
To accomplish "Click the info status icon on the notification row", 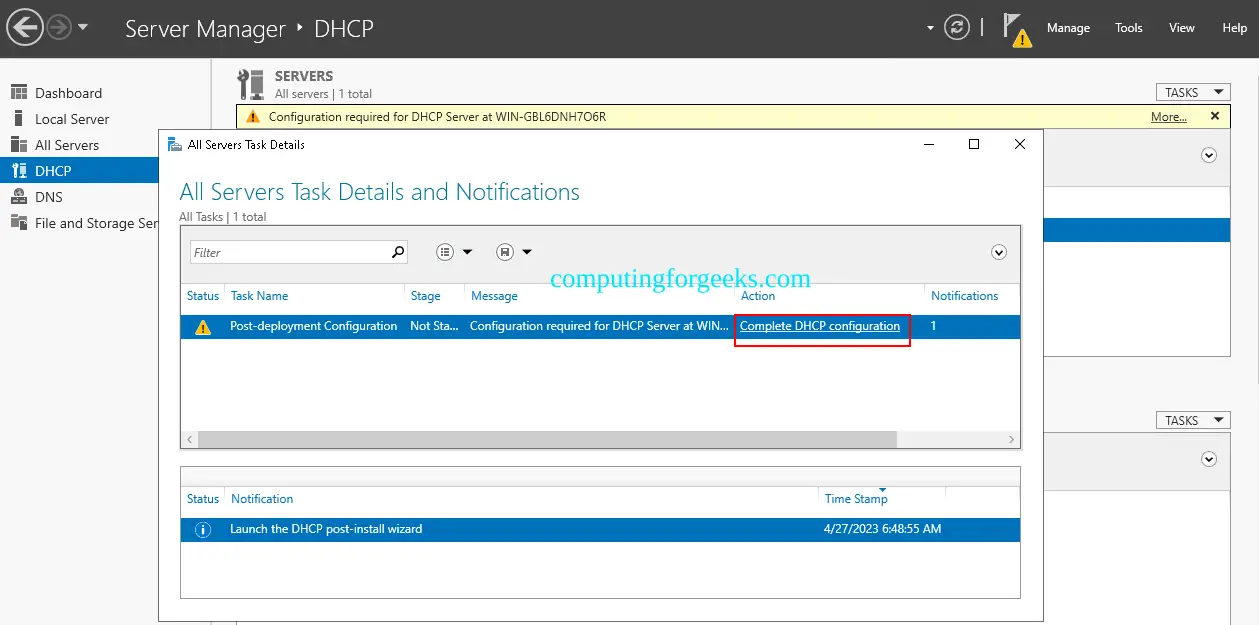I will 202,529.
